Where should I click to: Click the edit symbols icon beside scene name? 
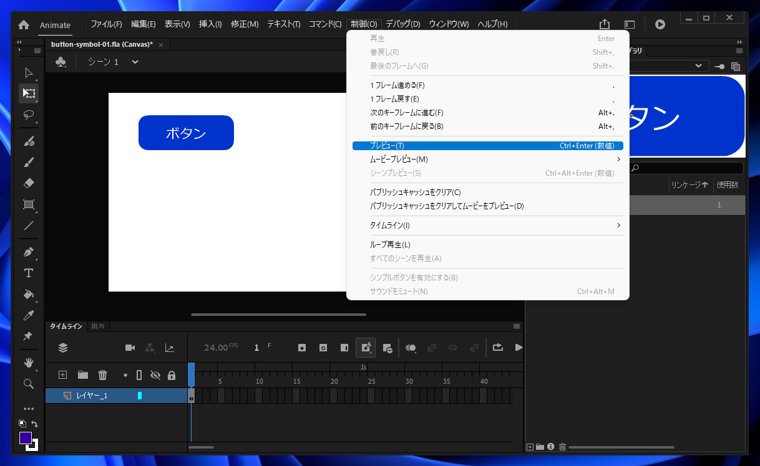[x=61, y=62]
